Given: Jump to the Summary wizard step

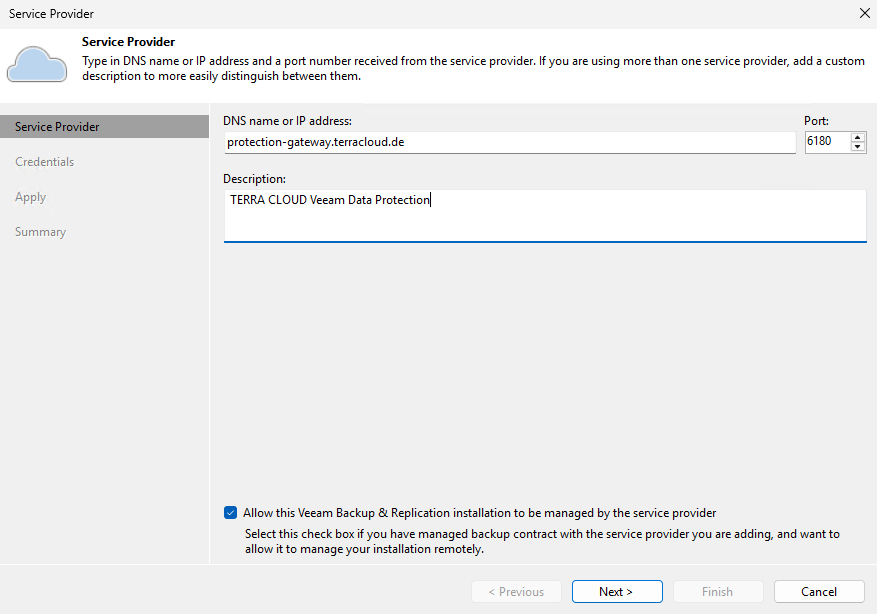Looking at the screenshot, I should 41,232.
